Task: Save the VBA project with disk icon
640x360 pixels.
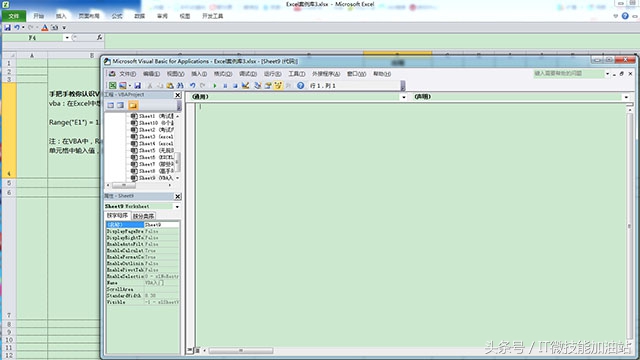Action: (x=138, y=86)
